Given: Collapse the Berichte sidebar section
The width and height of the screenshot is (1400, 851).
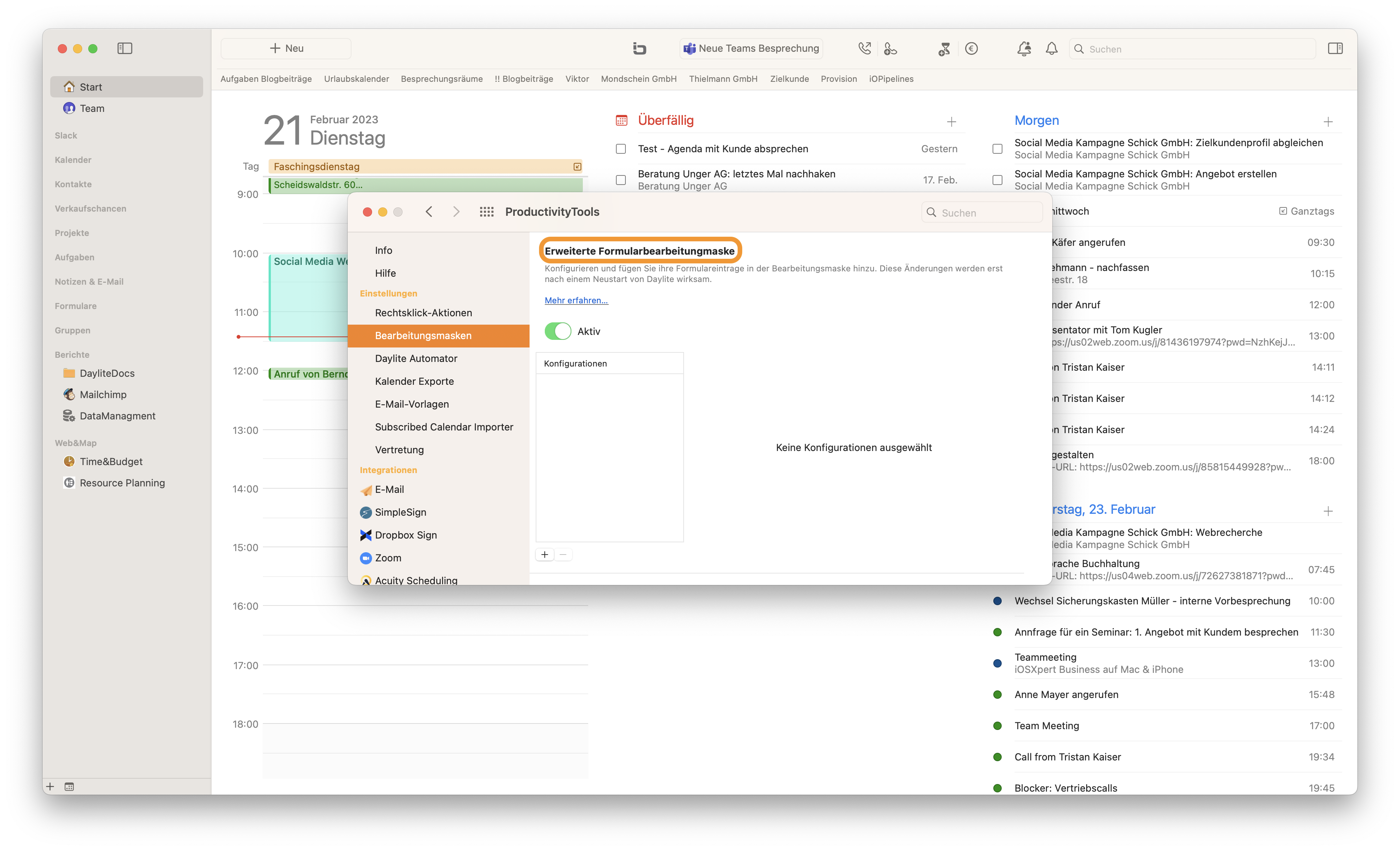Looking at the screenshot, I should point(72,355).
